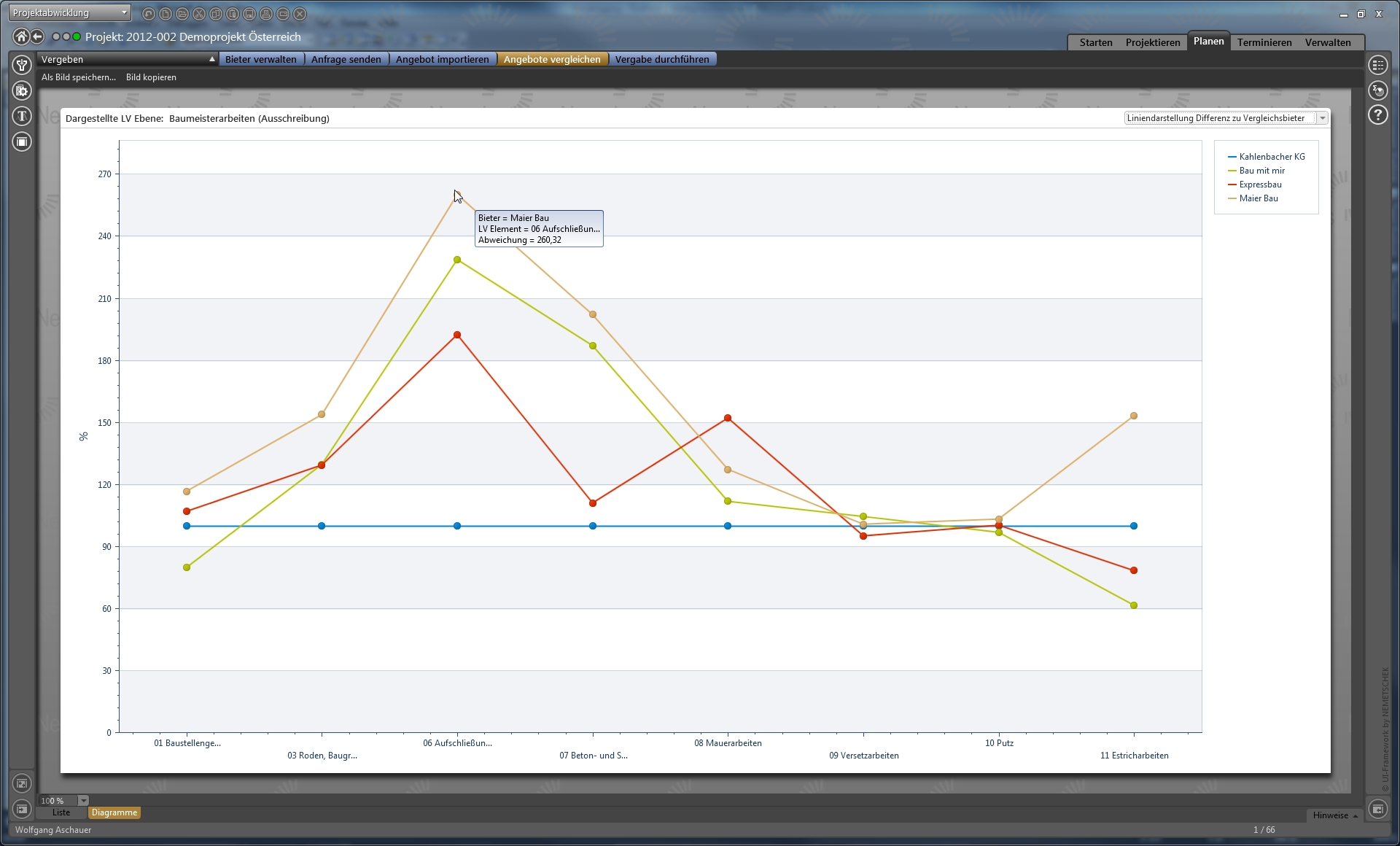Click the Home icon

(21, 36)
